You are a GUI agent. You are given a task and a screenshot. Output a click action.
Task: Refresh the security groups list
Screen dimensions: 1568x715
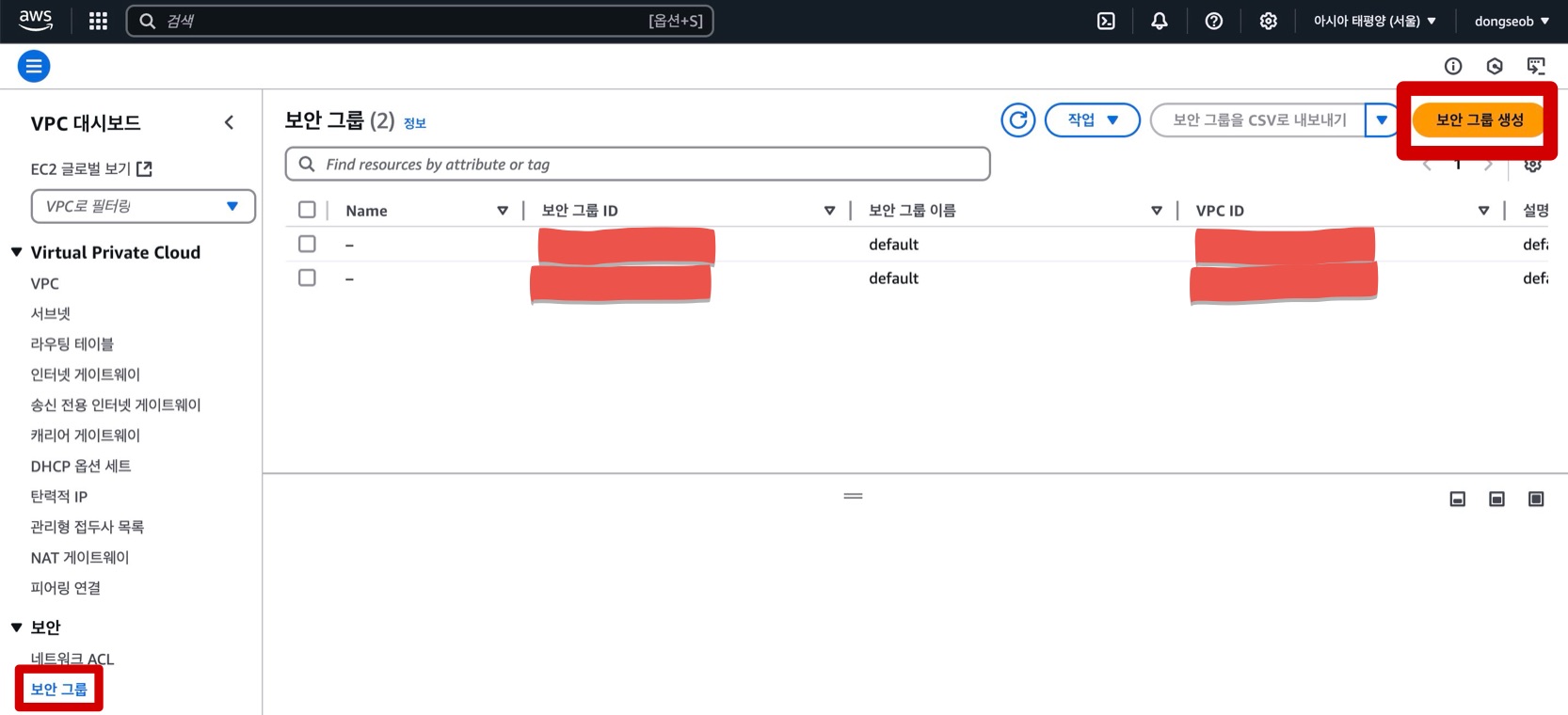tap(1018, 120)
